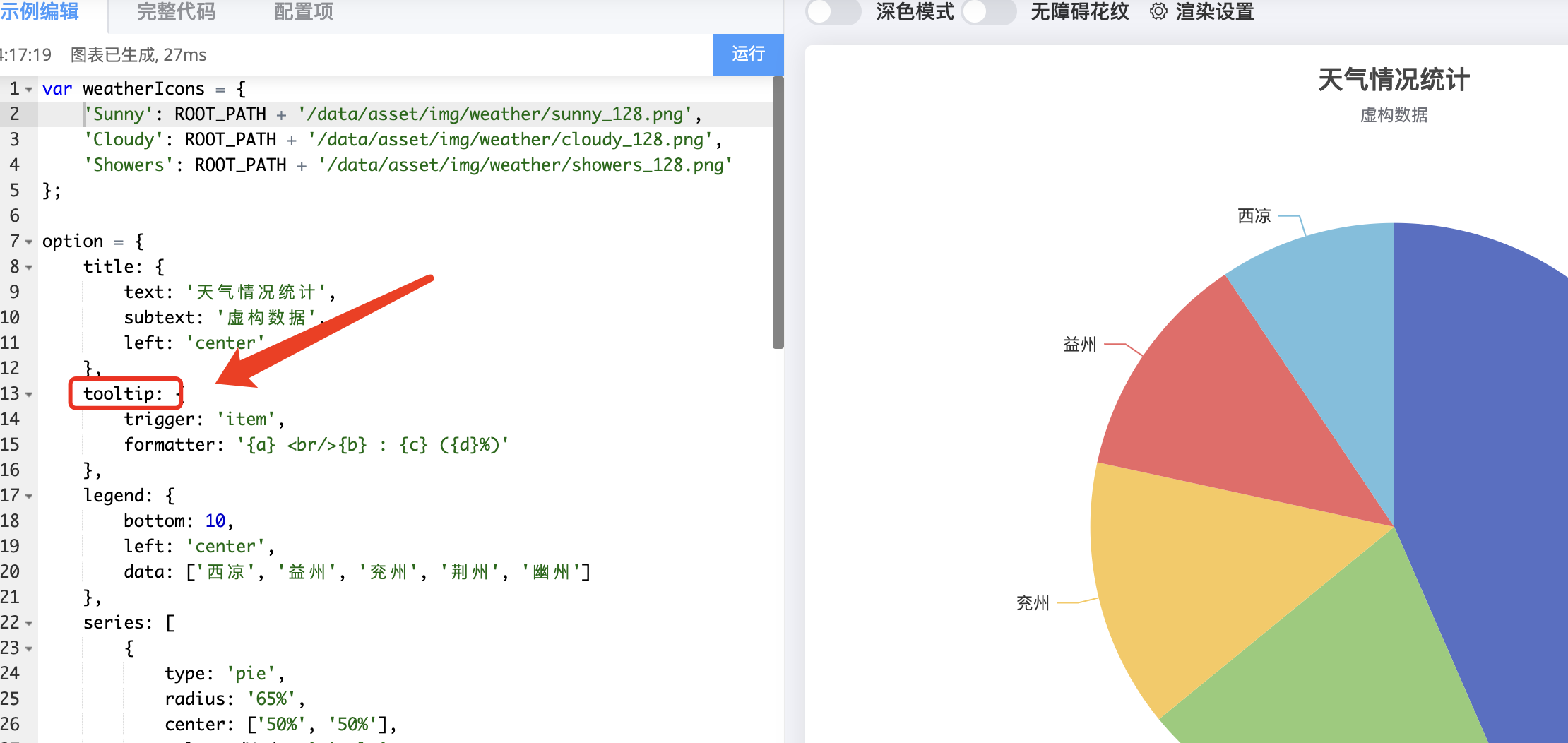Screen dimensions: 1568x743
Task: Toggle the 无障碍花纹 switch
Action: pyautogui.click(x=989, y=12)
